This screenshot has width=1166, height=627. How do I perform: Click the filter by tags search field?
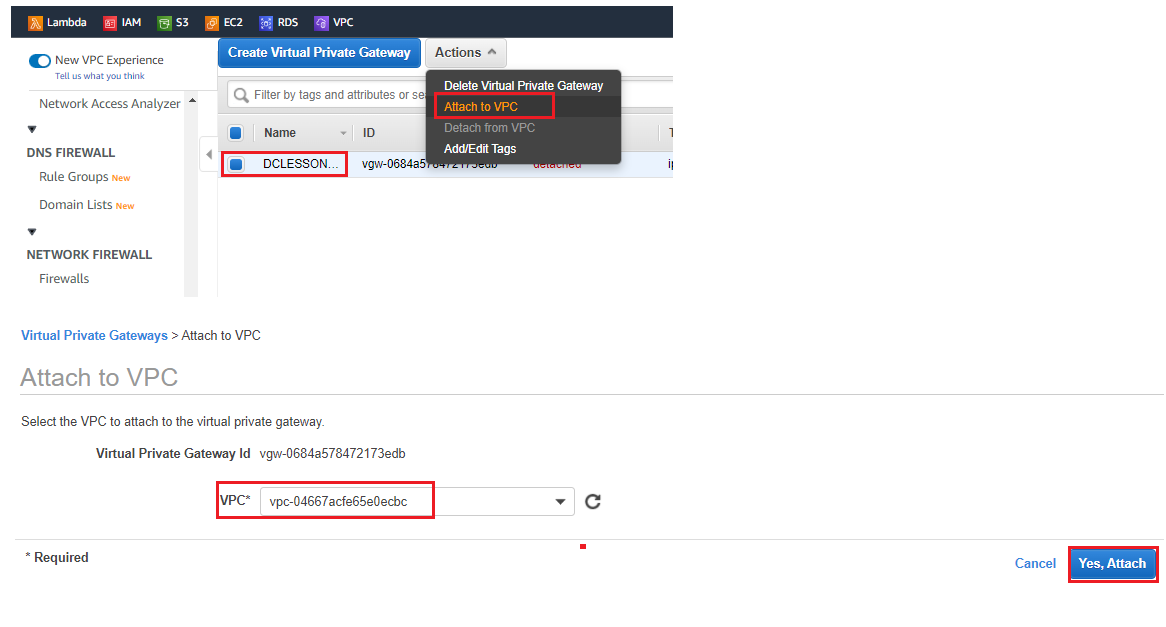tap(339, 95)
